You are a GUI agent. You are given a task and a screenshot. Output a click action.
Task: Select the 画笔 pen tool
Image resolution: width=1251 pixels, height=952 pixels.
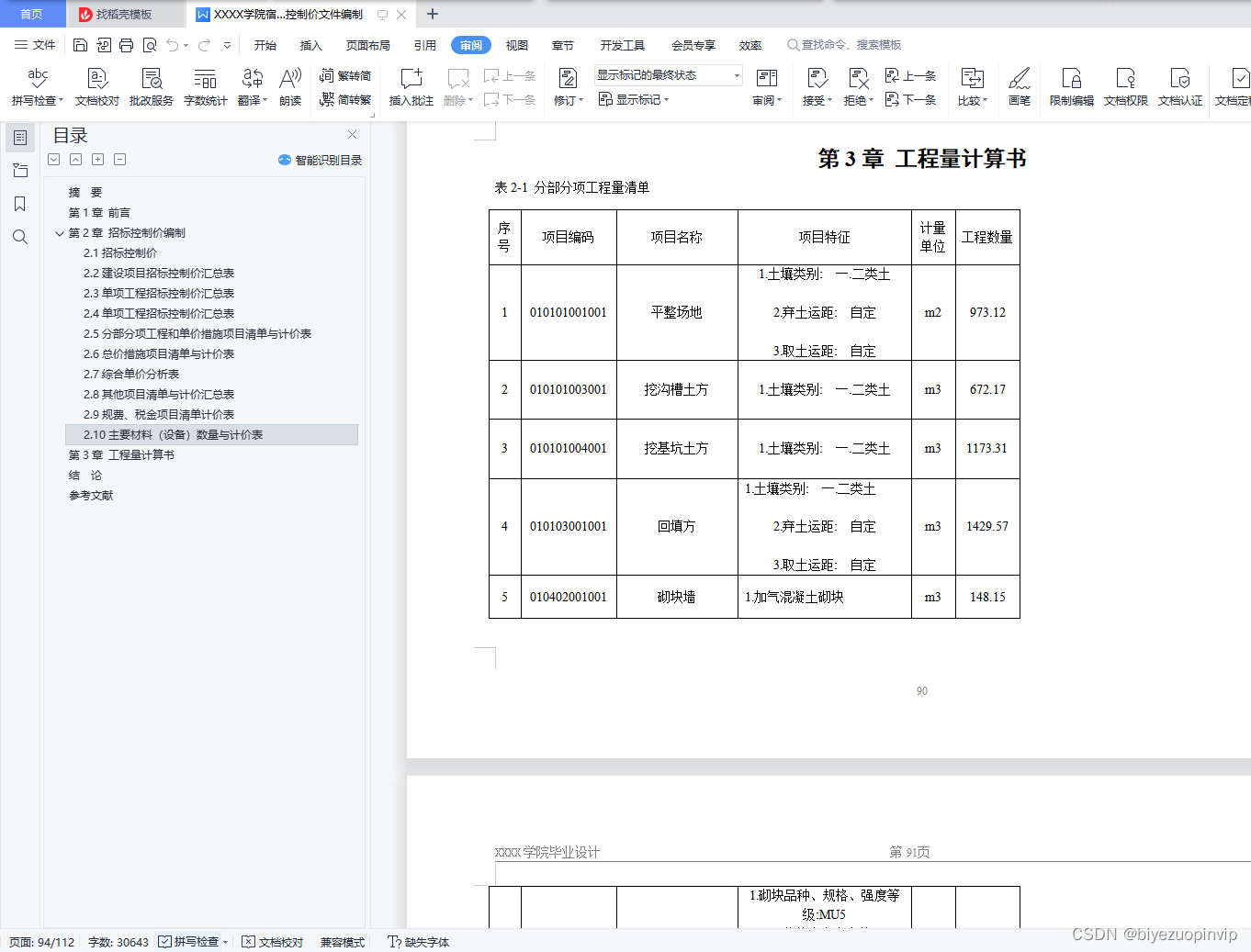pos(1020,87)
